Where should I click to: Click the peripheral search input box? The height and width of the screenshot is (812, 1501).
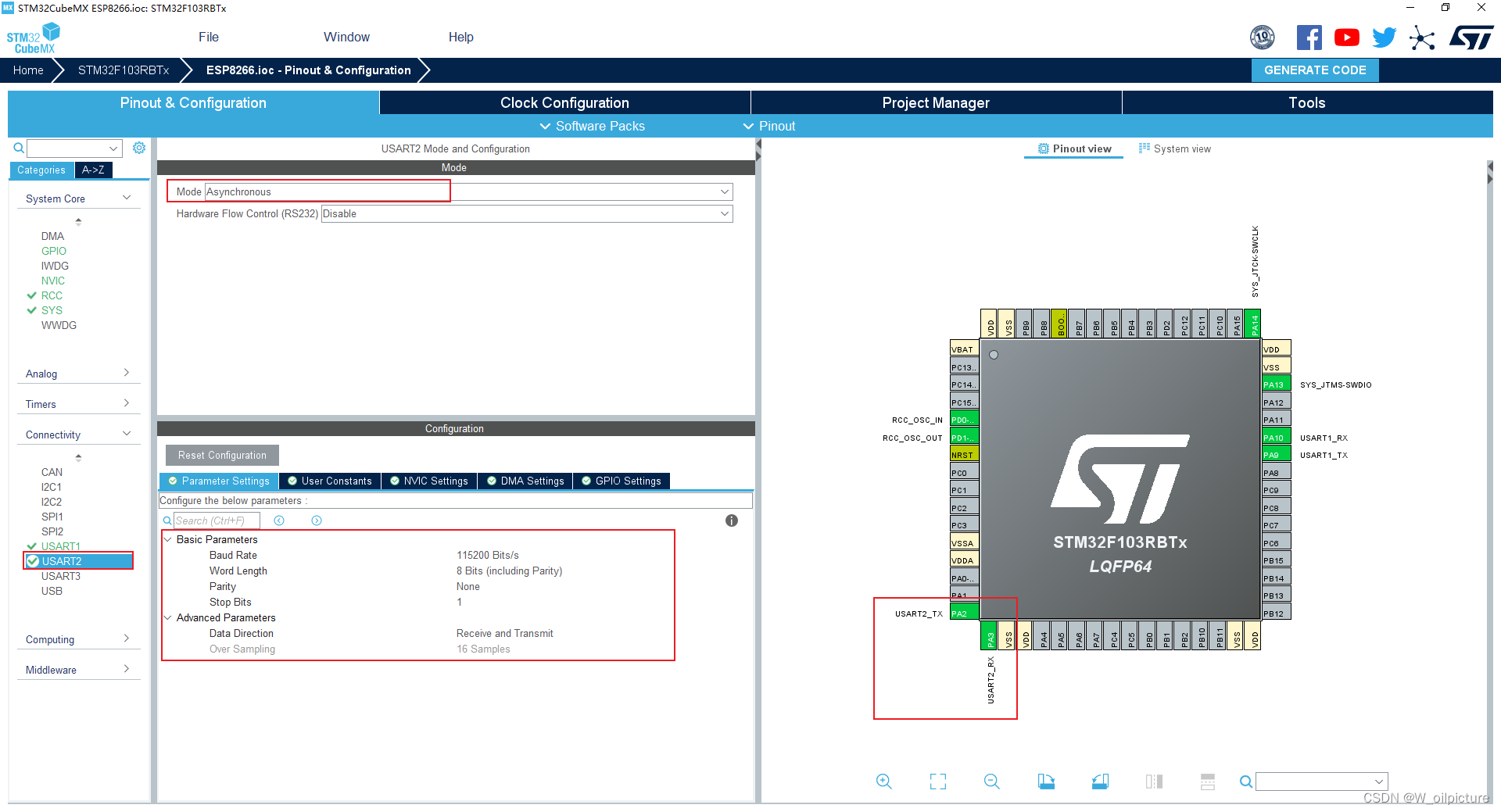(x=74, y=148)
